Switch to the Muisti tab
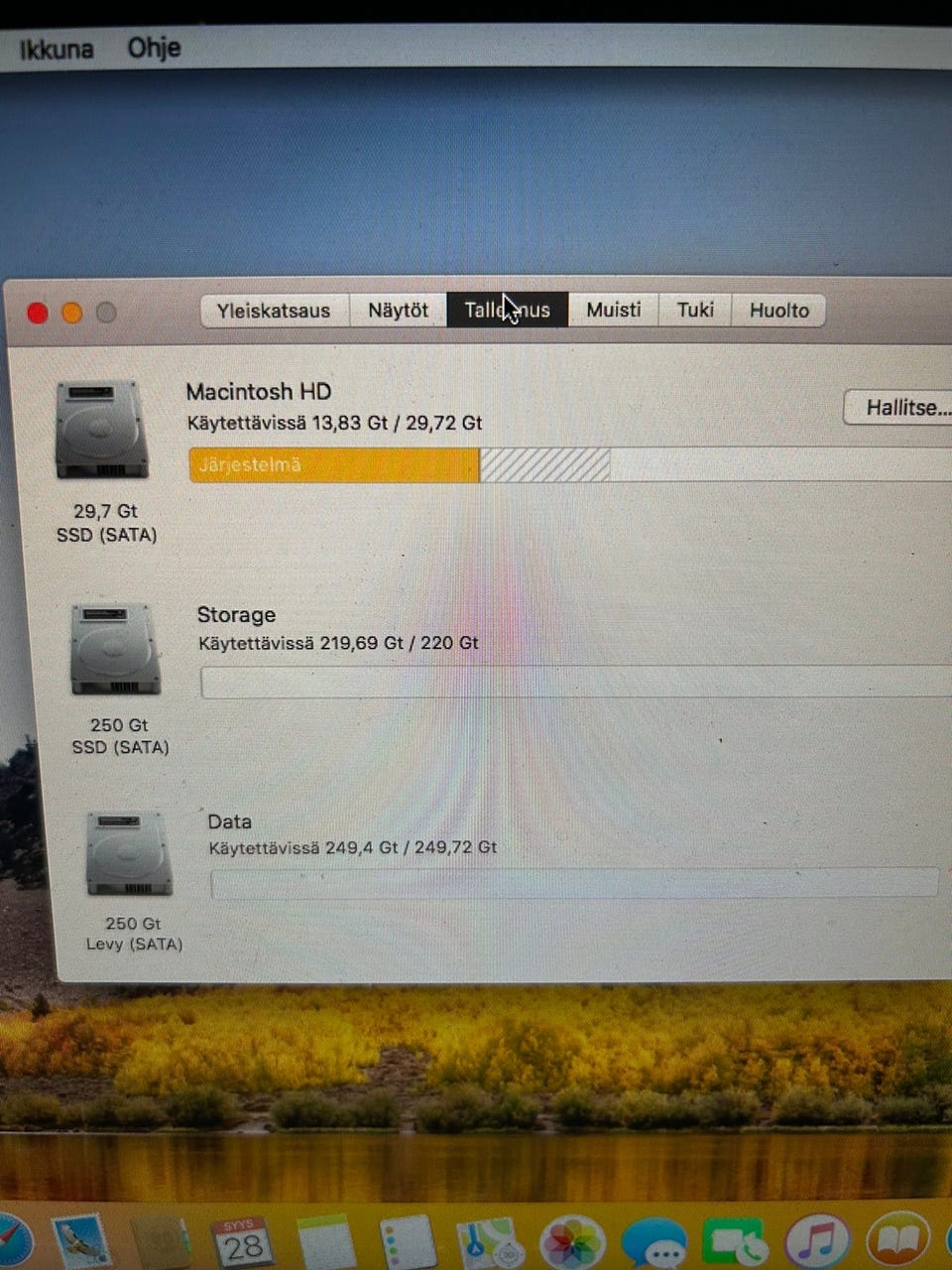The height and width of the screenshot is (1270, 952). [x=614, y=310]
